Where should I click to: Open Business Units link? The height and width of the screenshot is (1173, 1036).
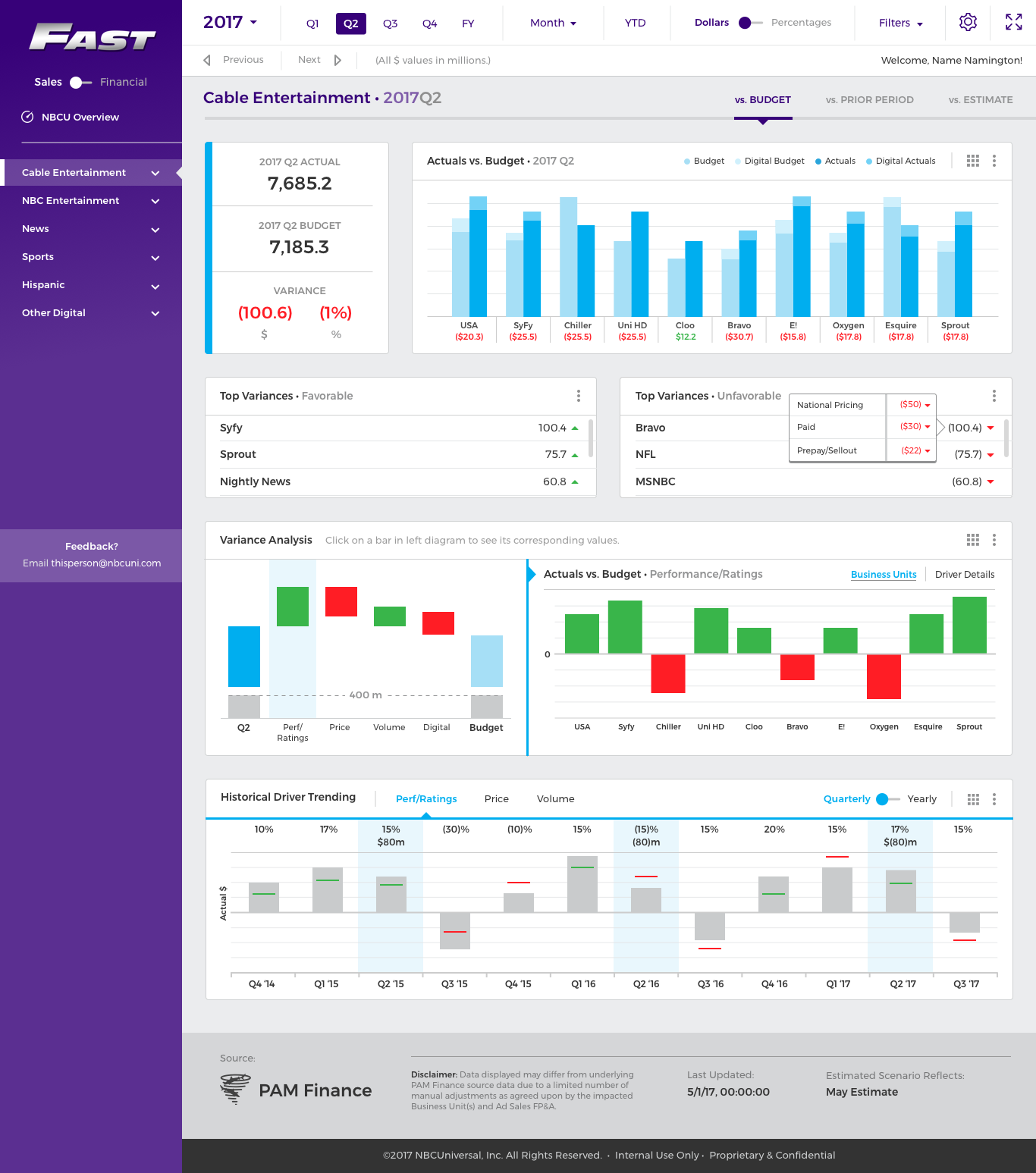(884, 575)
